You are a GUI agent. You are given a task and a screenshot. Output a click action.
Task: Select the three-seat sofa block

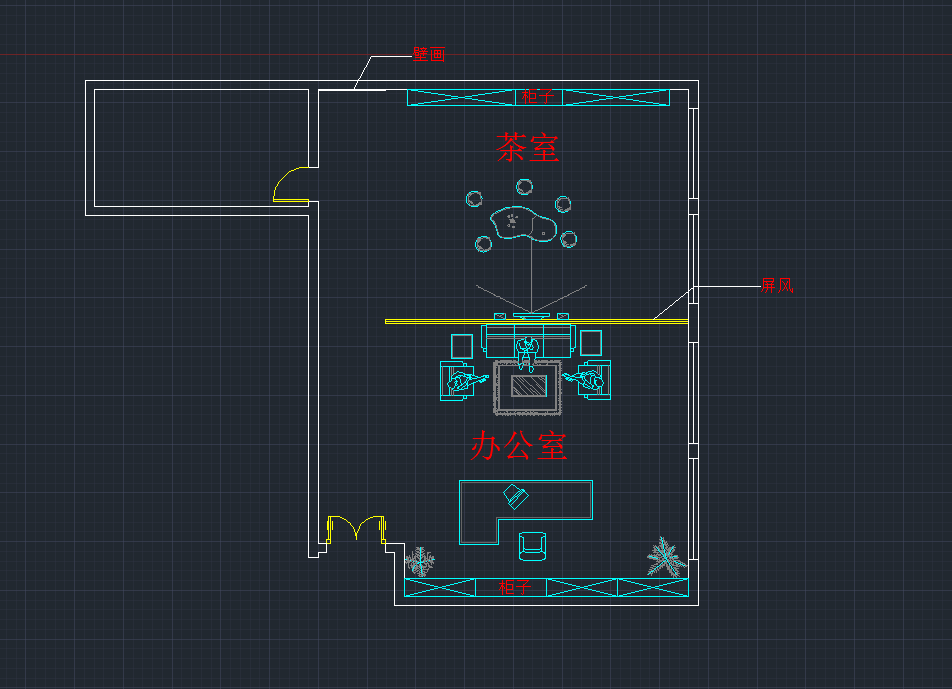point(528,341)
